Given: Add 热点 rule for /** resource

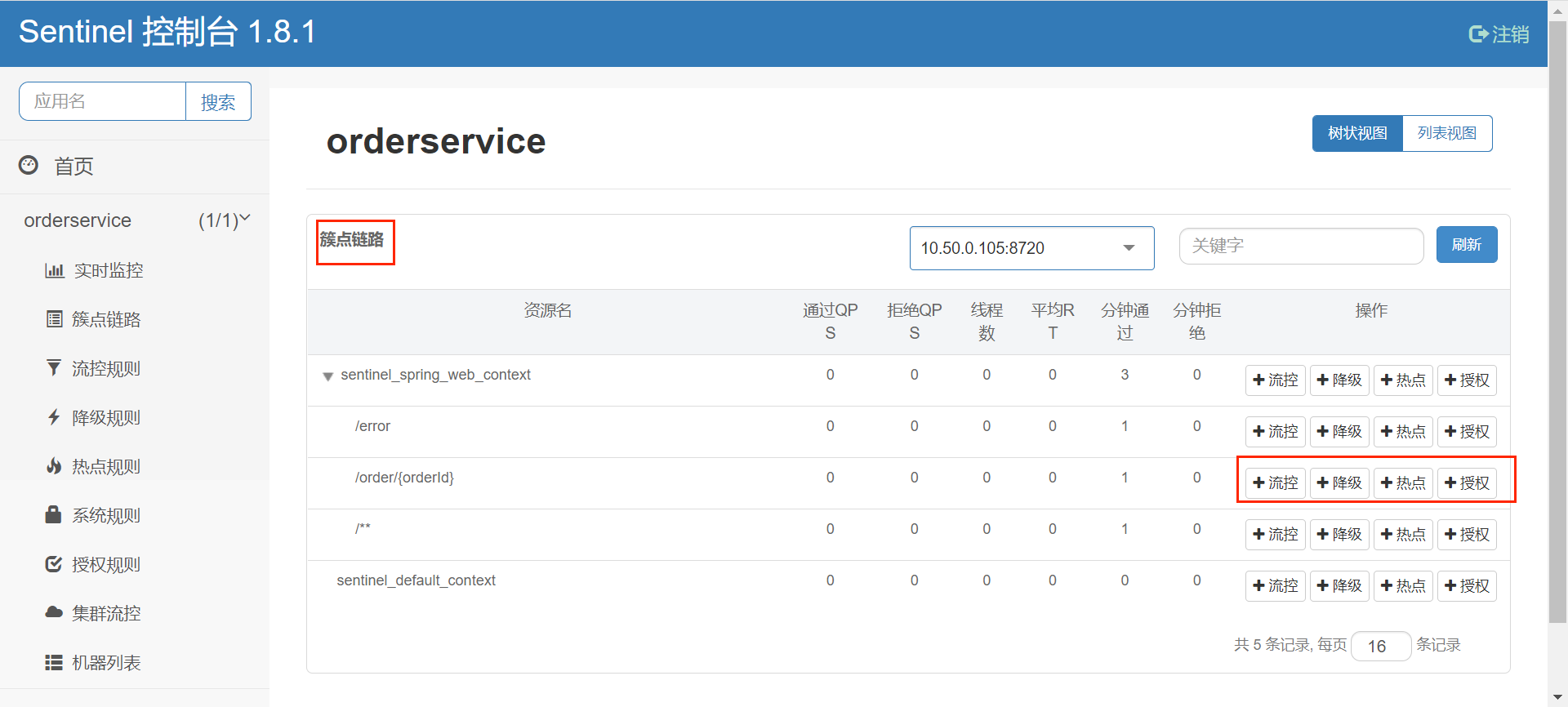Looking at the screenshot, I should coord(1403,535).
